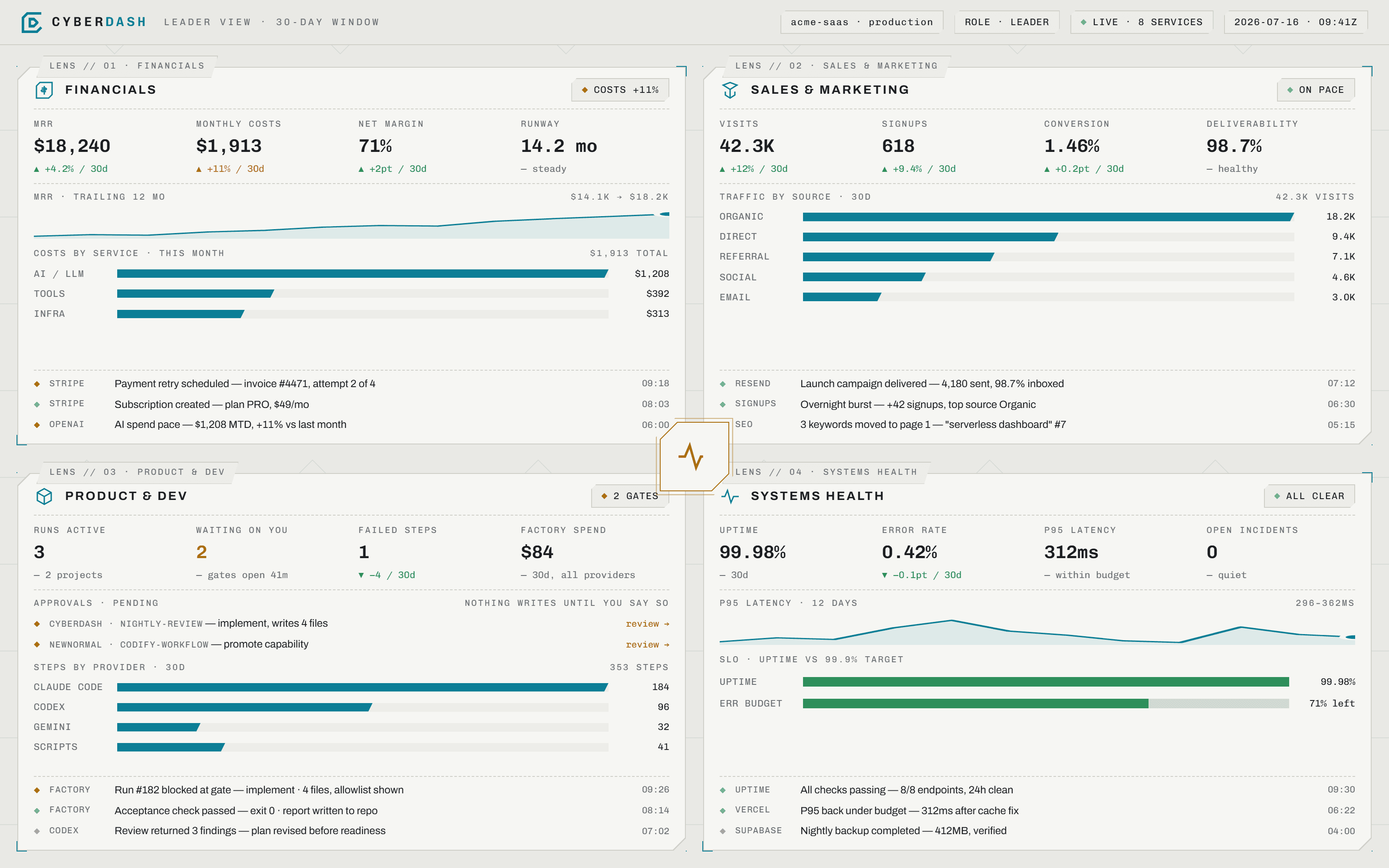Click the Runs Active value 3

[x=39, y=552]
